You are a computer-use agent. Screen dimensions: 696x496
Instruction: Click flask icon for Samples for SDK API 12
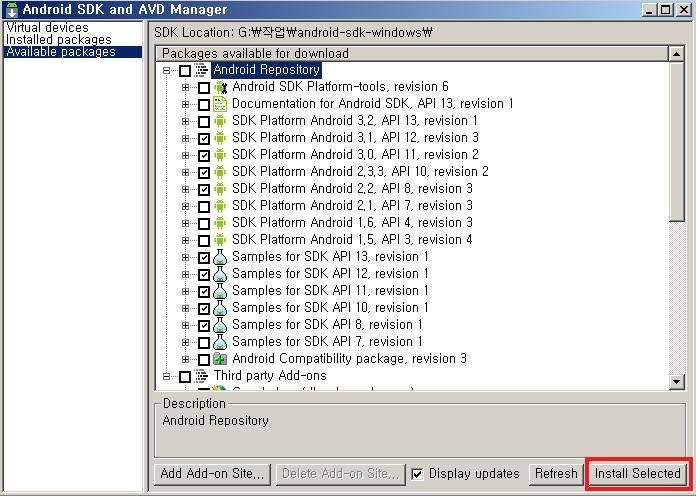point(220,274)
